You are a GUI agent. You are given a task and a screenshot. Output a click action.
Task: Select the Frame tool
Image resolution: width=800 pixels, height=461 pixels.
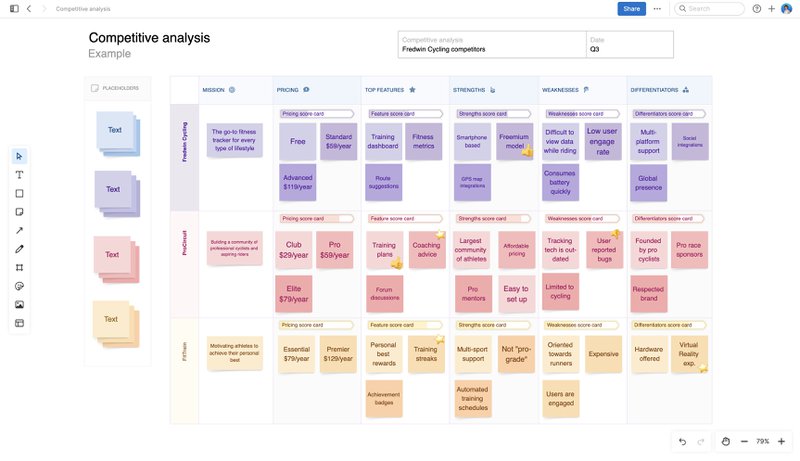click(19, 268)
